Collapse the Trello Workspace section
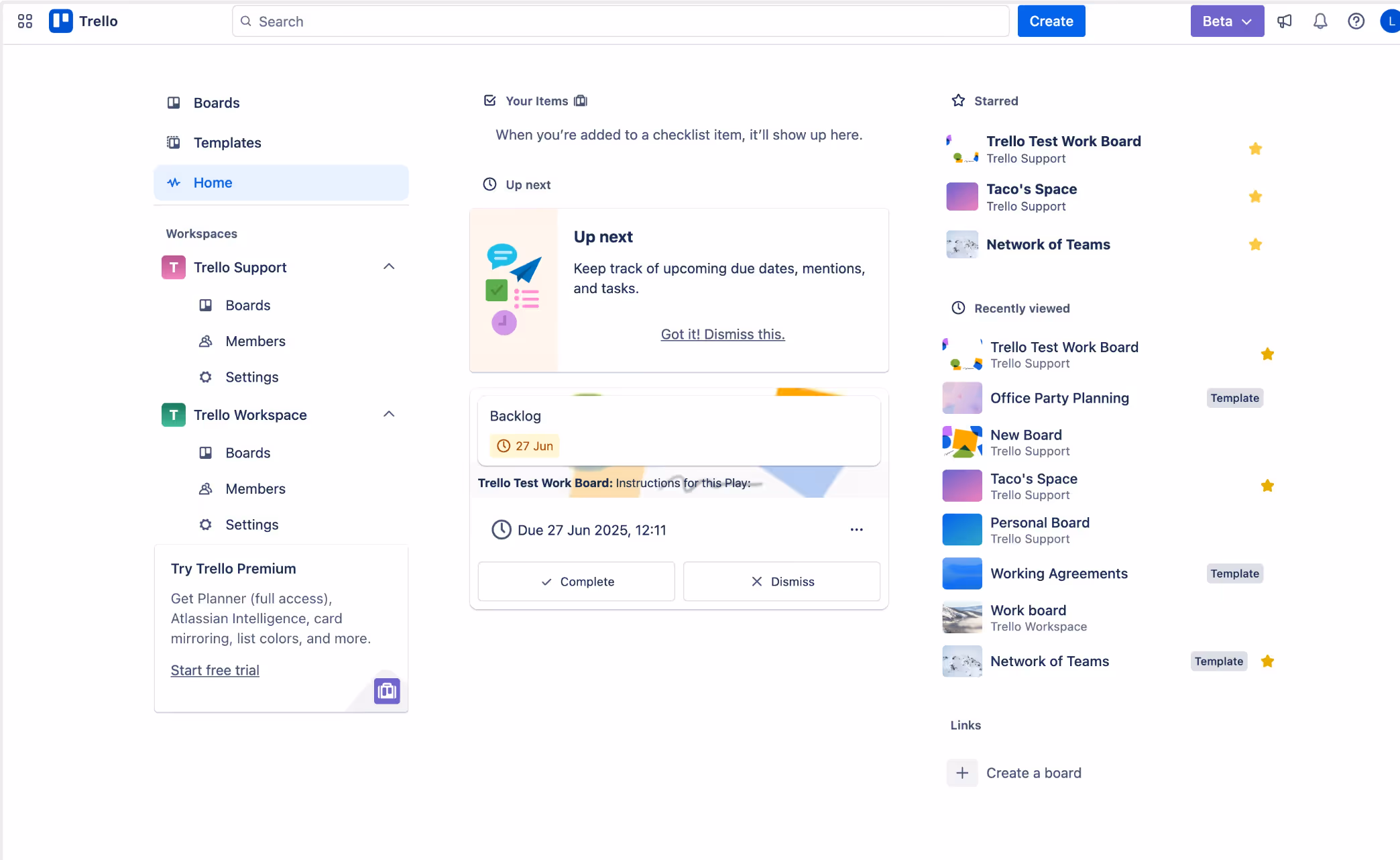This screenshot has height=860, width=1400. pos(388,414)
